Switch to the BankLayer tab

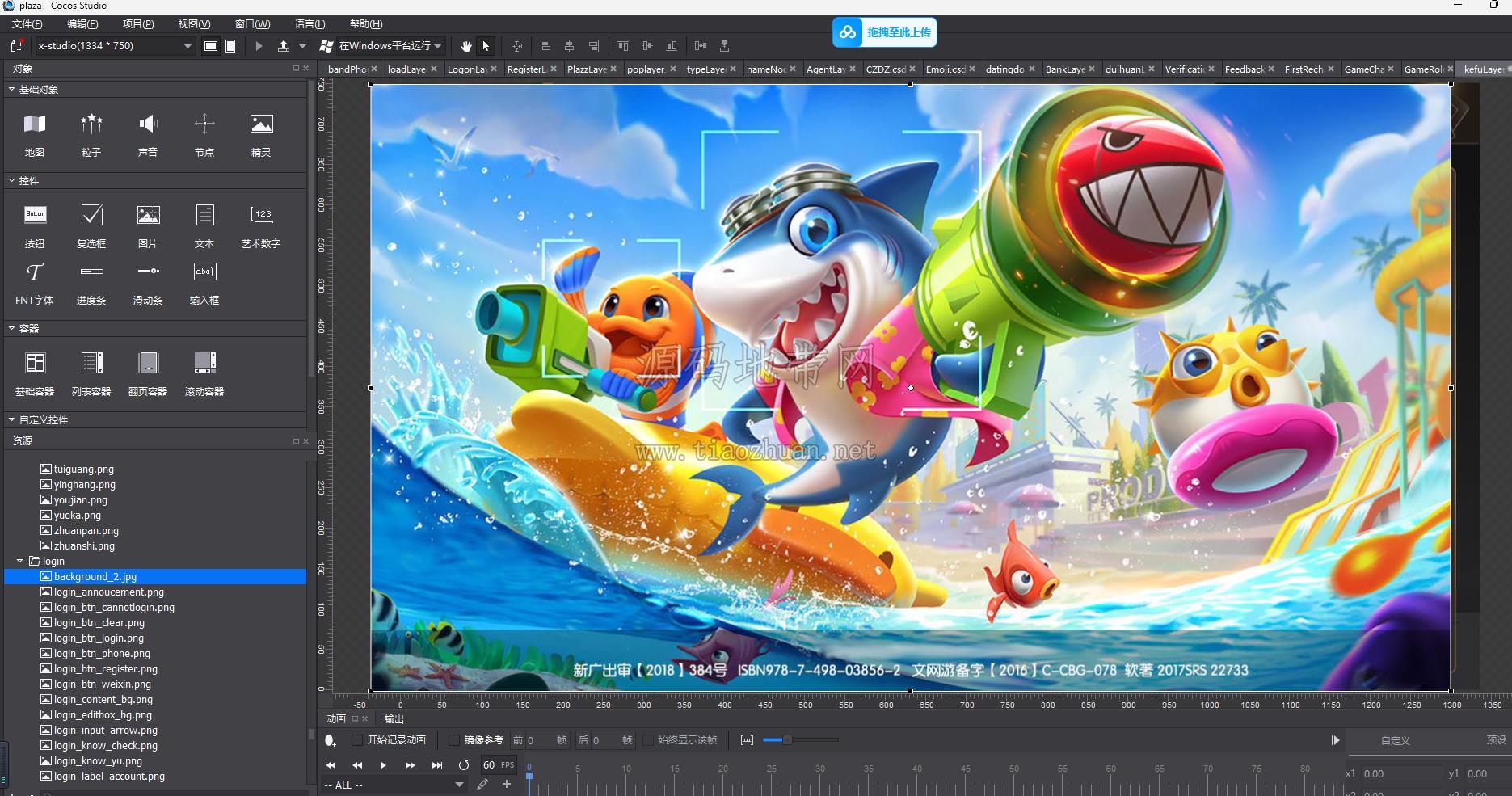pyautogui.click(x=1065, y=69)
